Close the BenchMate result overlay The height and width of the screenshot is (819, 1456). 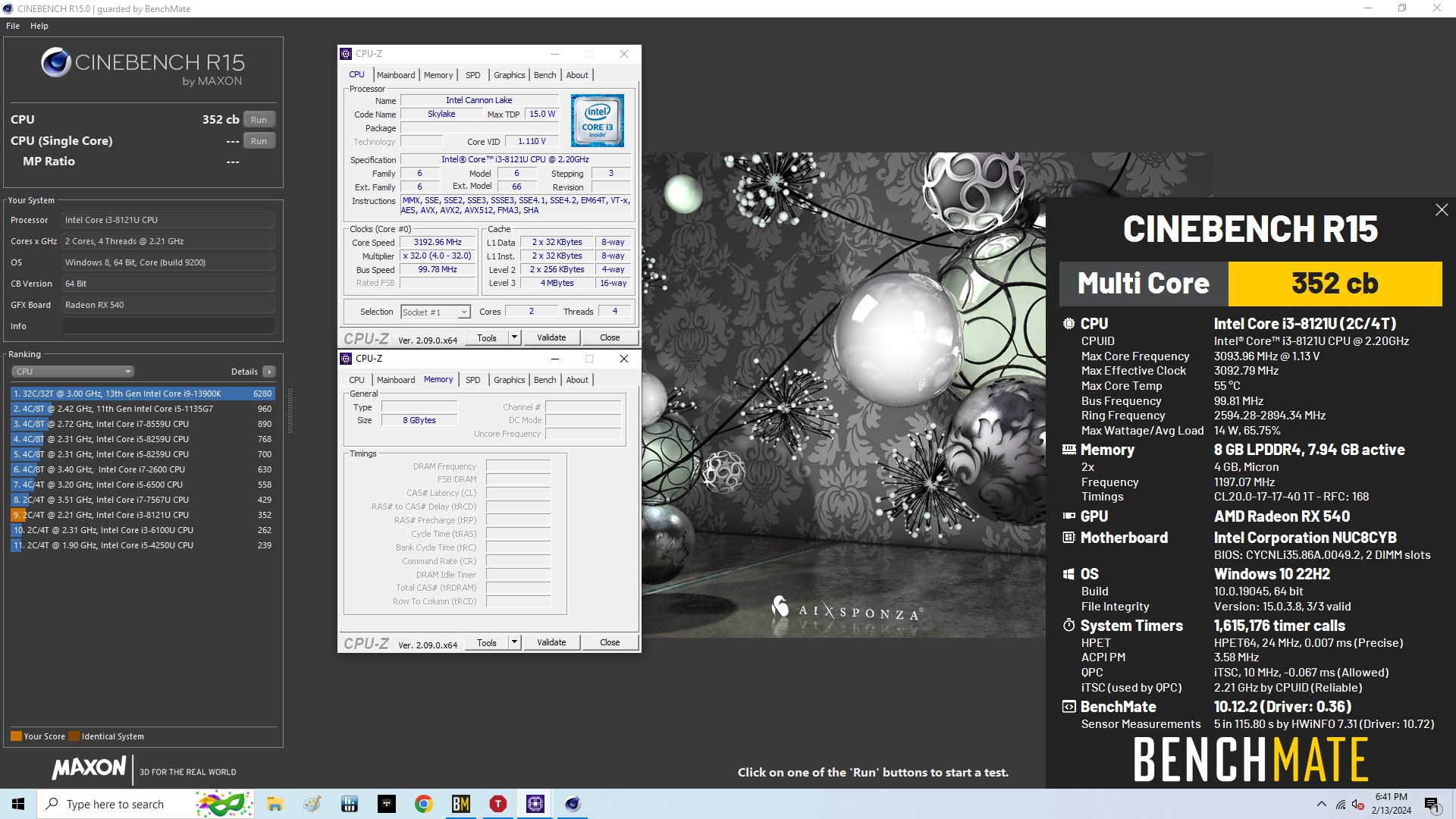click(1442, 210)
